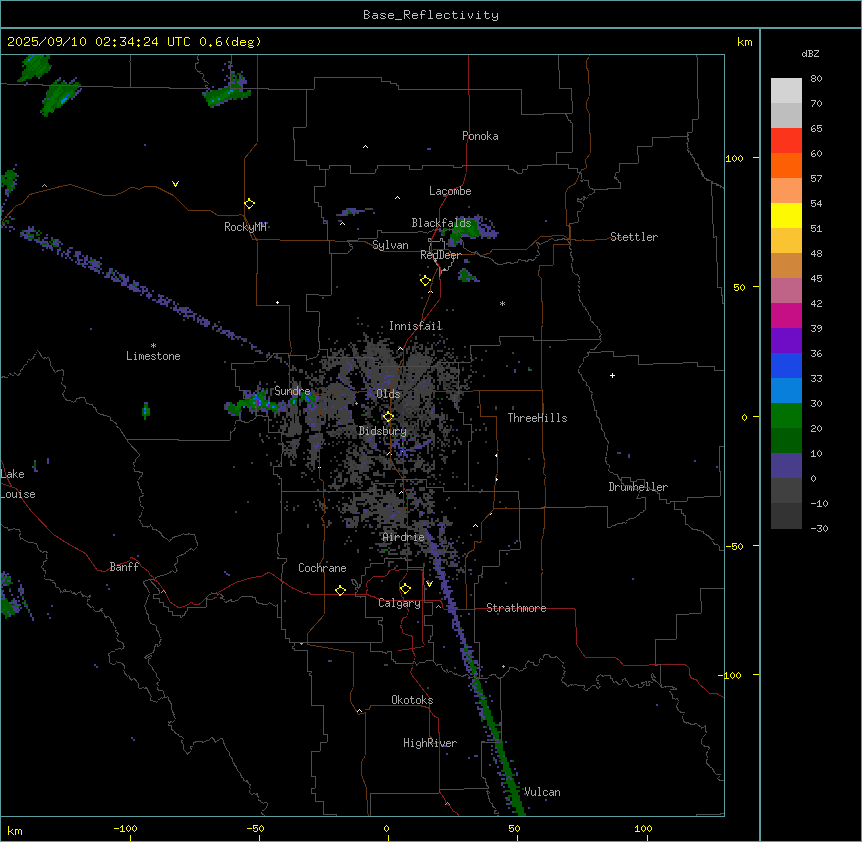
Task: Click the asterisk marker east of RedDeer
Action: point(502,303)
